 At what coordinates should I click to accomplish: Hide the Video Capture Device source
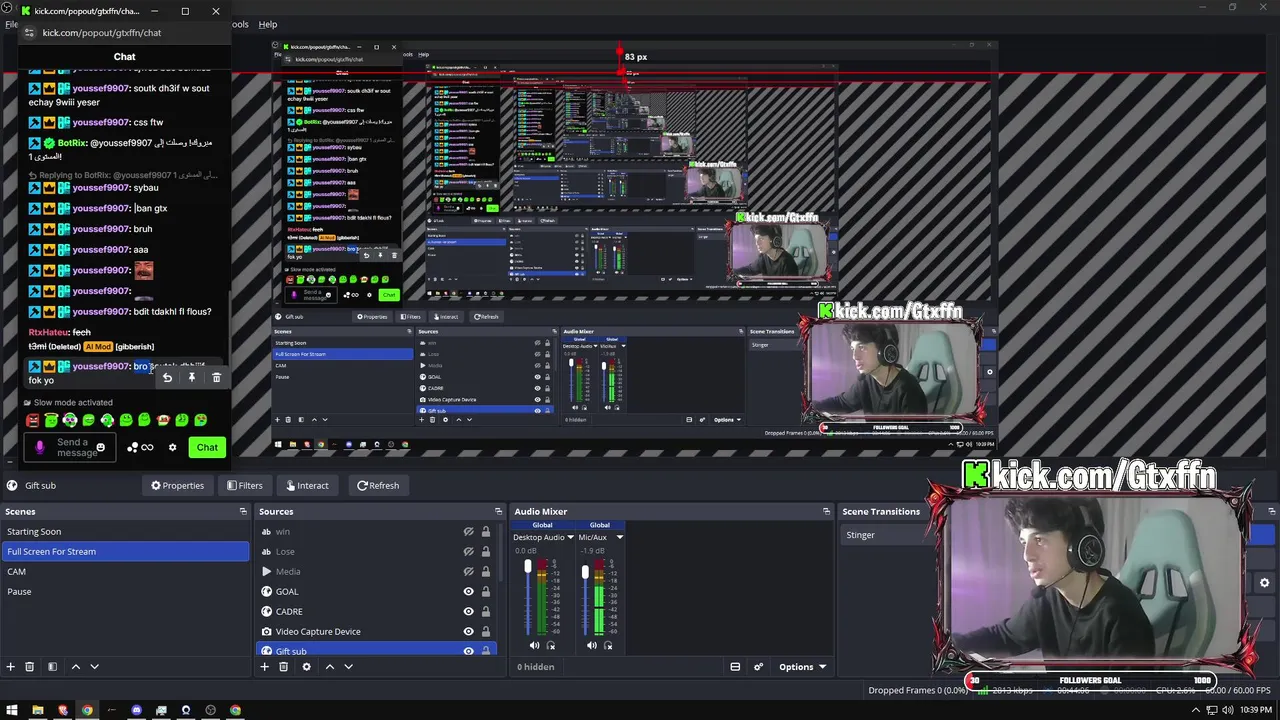click(468, 632)
